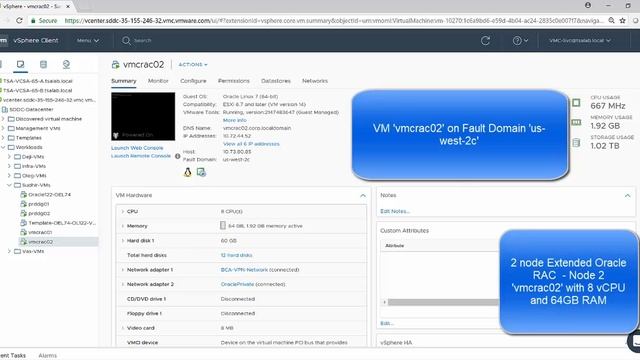Click the vSphere refresh icon
The image size is (640, 360).
pyautogui.click(x=485, y=40)
